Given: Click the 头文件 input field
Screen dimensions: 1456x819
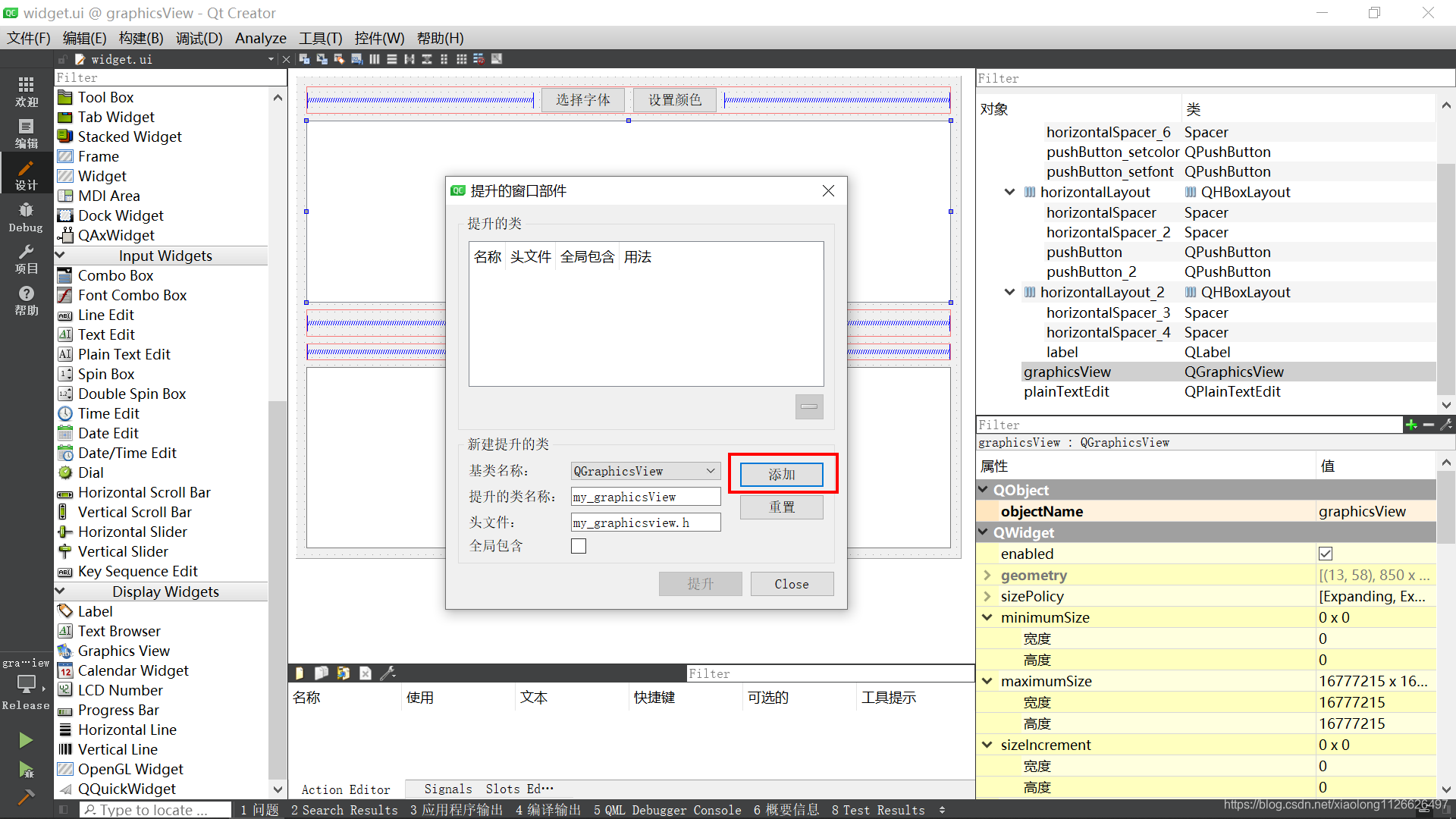Looking at the screenshot, I should coord(645,522).
